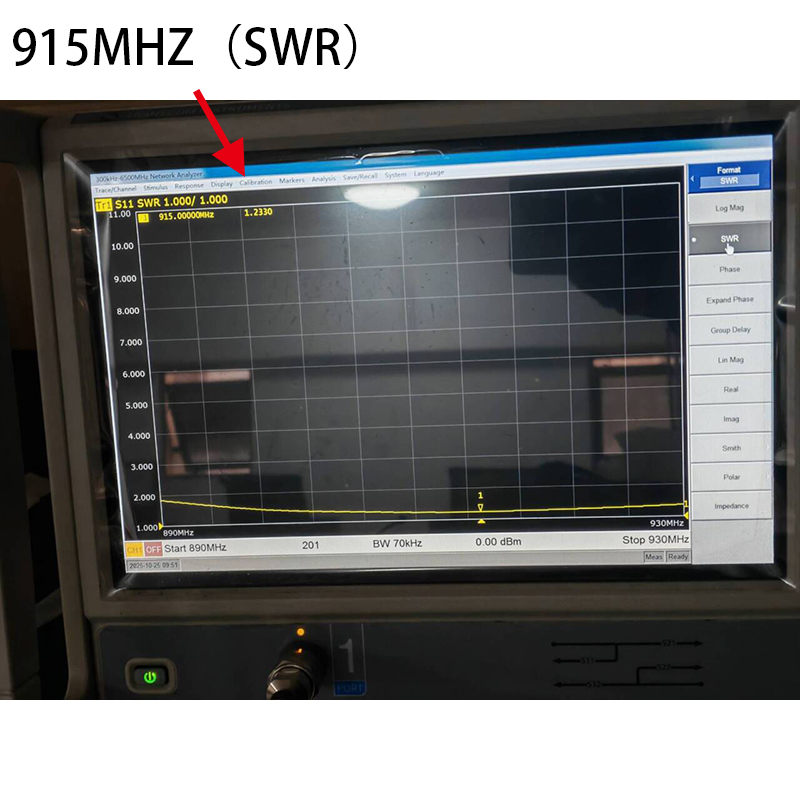Select Imag format
Viewport: 800px width, 800px height.
(731, 419)
